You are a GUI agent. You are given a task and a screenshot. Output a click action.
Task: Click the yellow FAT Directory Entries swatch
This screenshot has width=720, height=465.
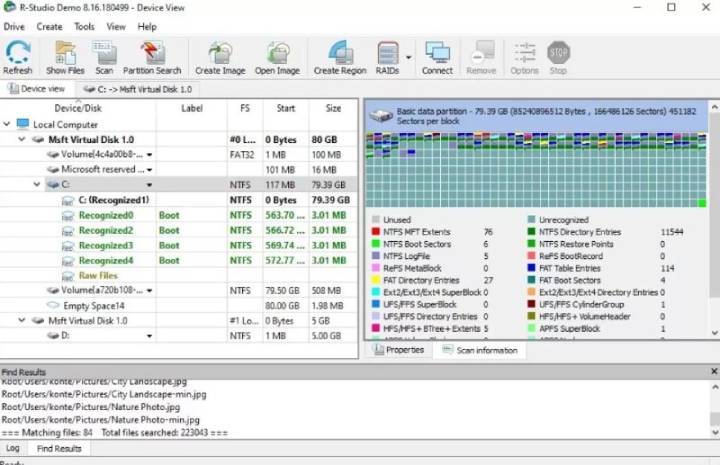point(376,280)
